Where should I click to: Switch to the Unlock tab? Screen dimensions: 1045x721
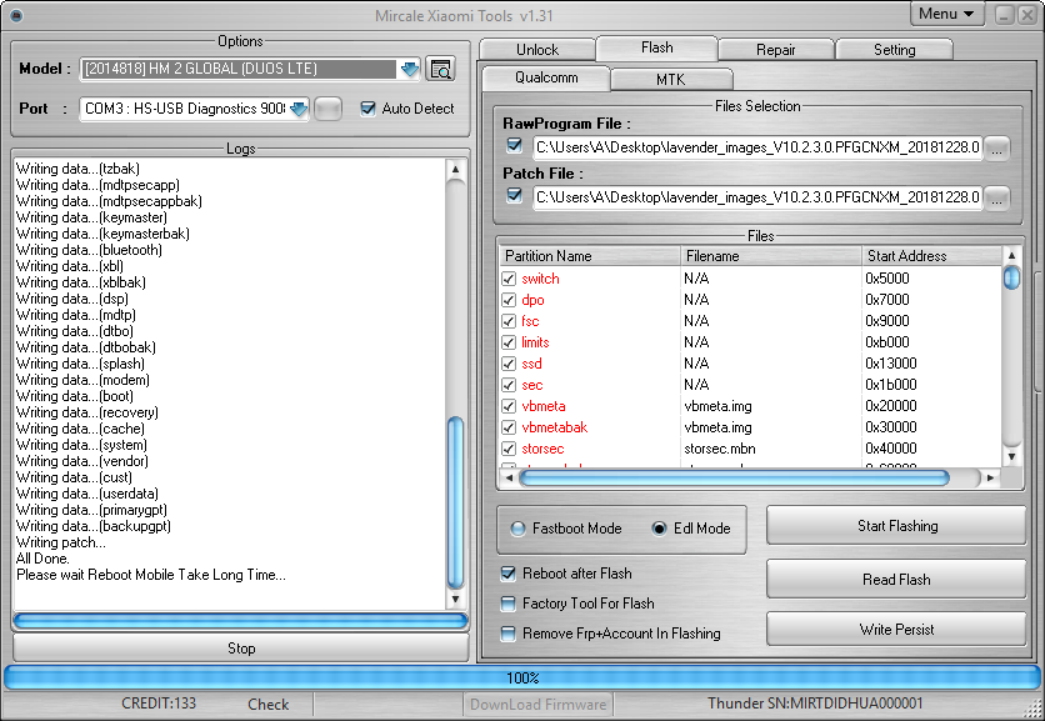coord(537,50)
